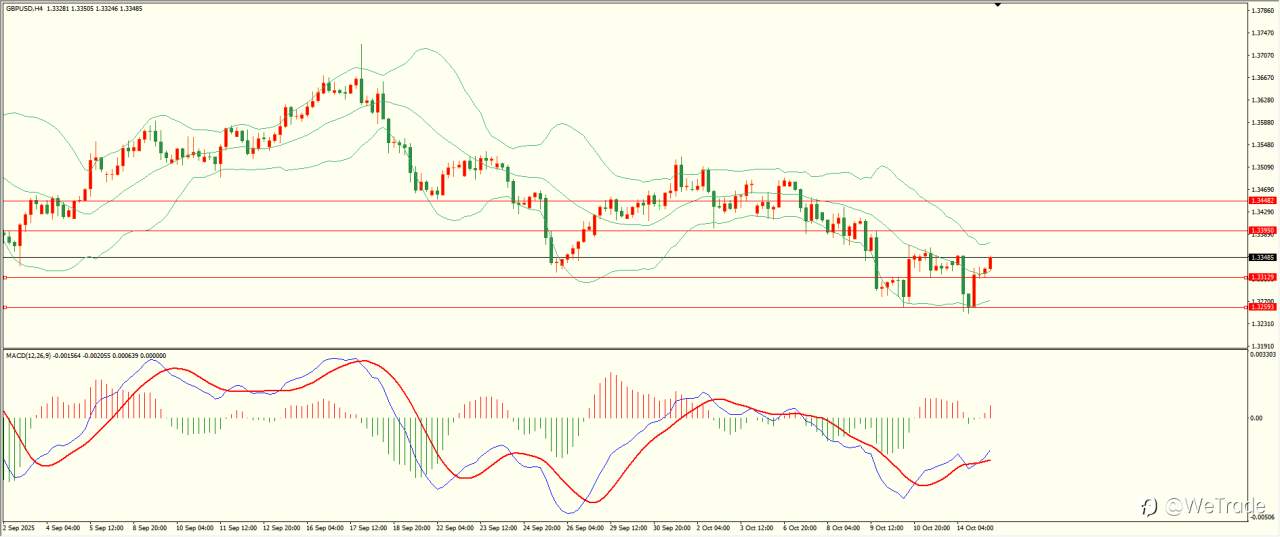Click the chart shift triangle marker at top
This screenshot has height=537, width=1280.
tap(997, 5)
